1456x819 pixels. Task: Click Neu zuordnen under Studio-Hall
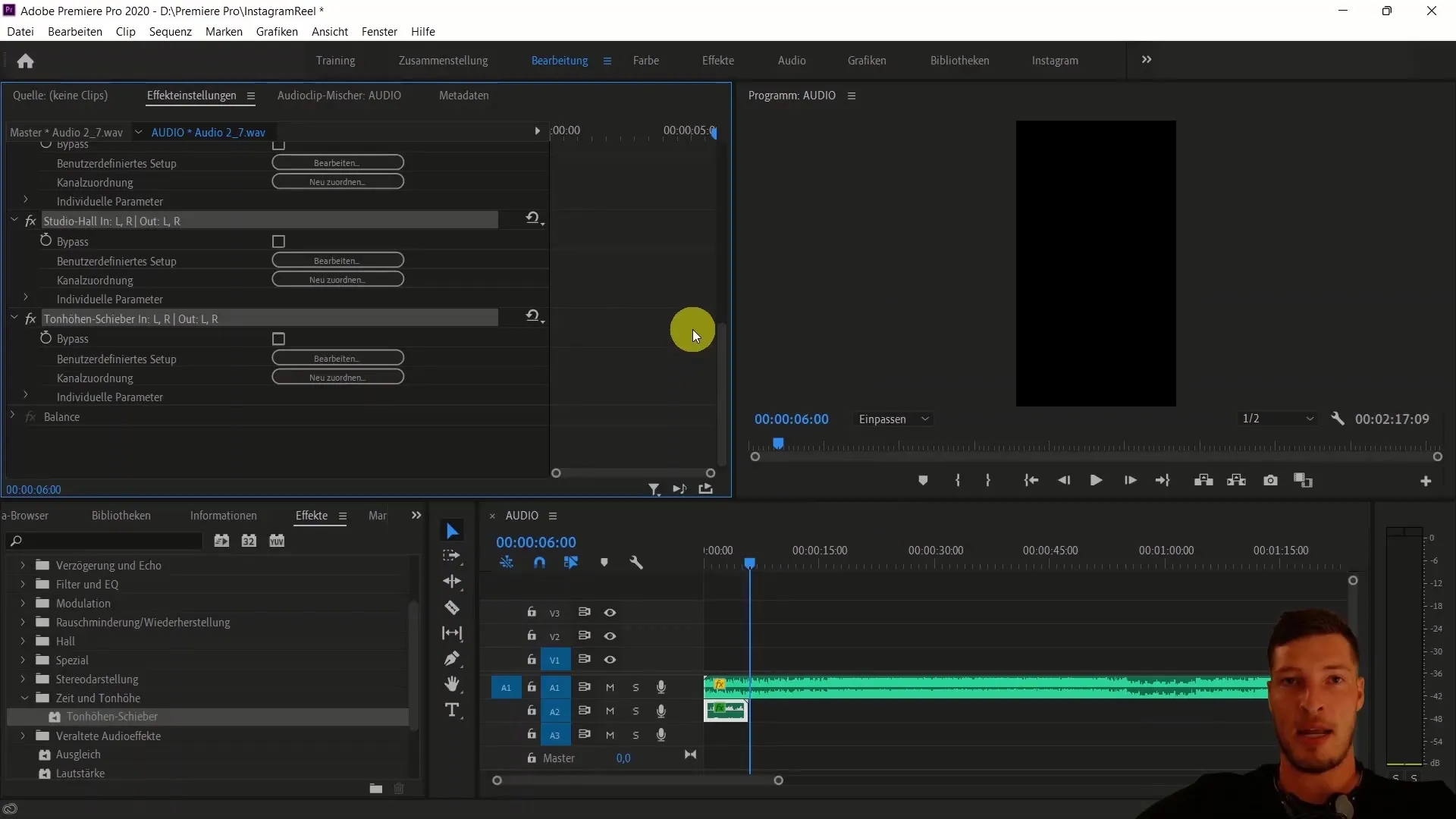coord(337,280)
